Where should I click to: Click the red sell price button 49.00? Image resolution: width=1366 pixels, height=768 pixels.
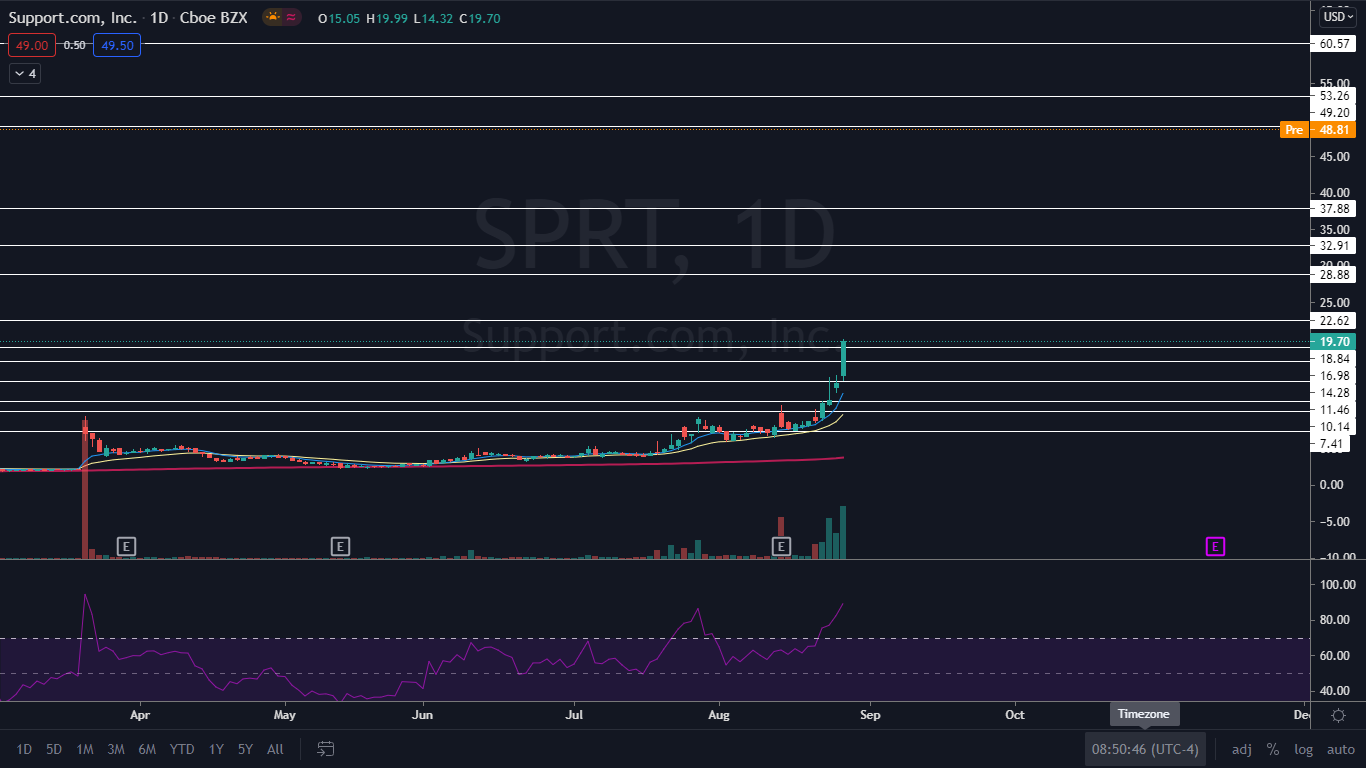pyautogui.click(x=32, y=45)
